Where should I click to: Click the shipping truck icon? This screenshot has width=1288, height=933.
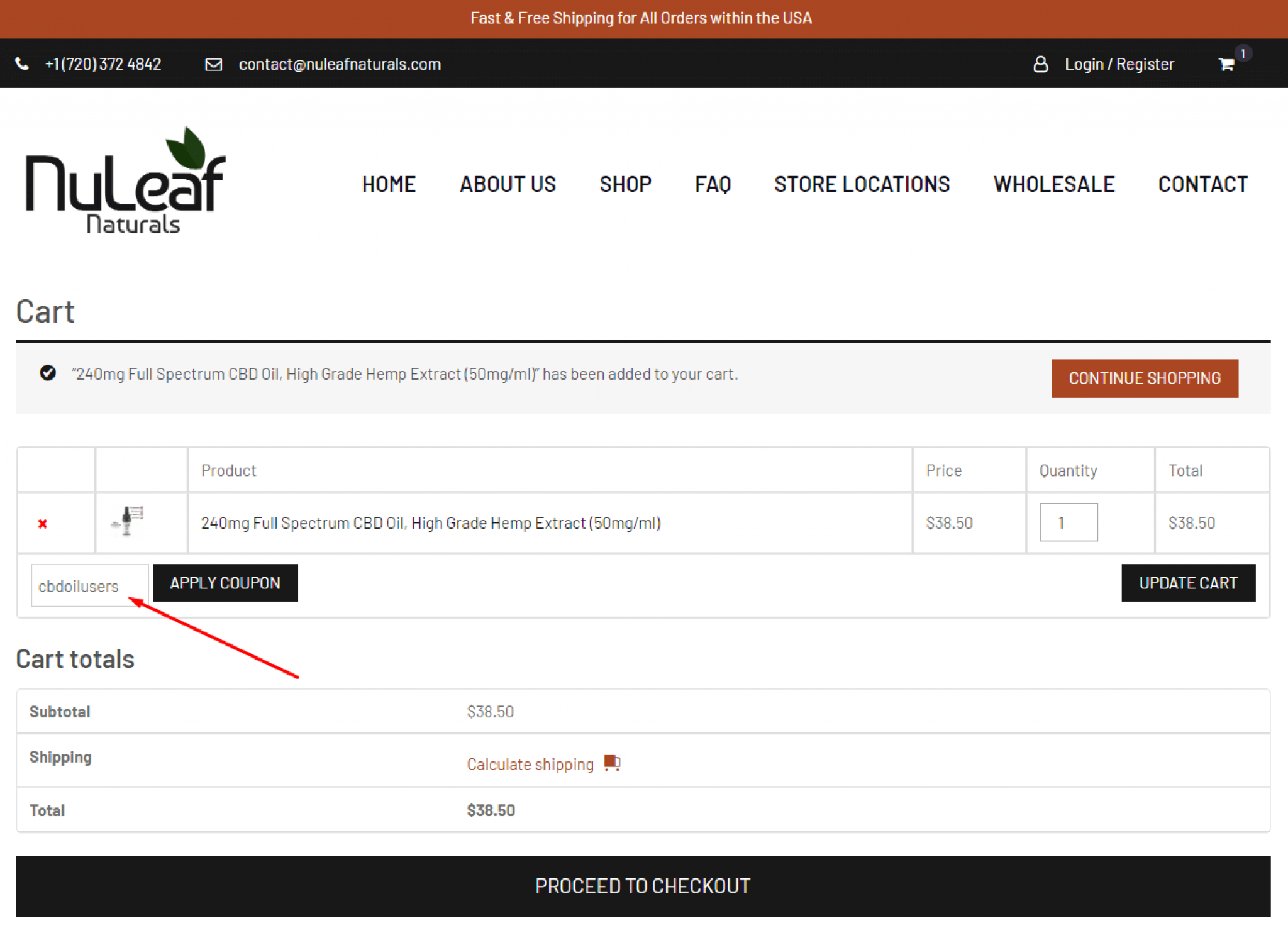[612, 763]
